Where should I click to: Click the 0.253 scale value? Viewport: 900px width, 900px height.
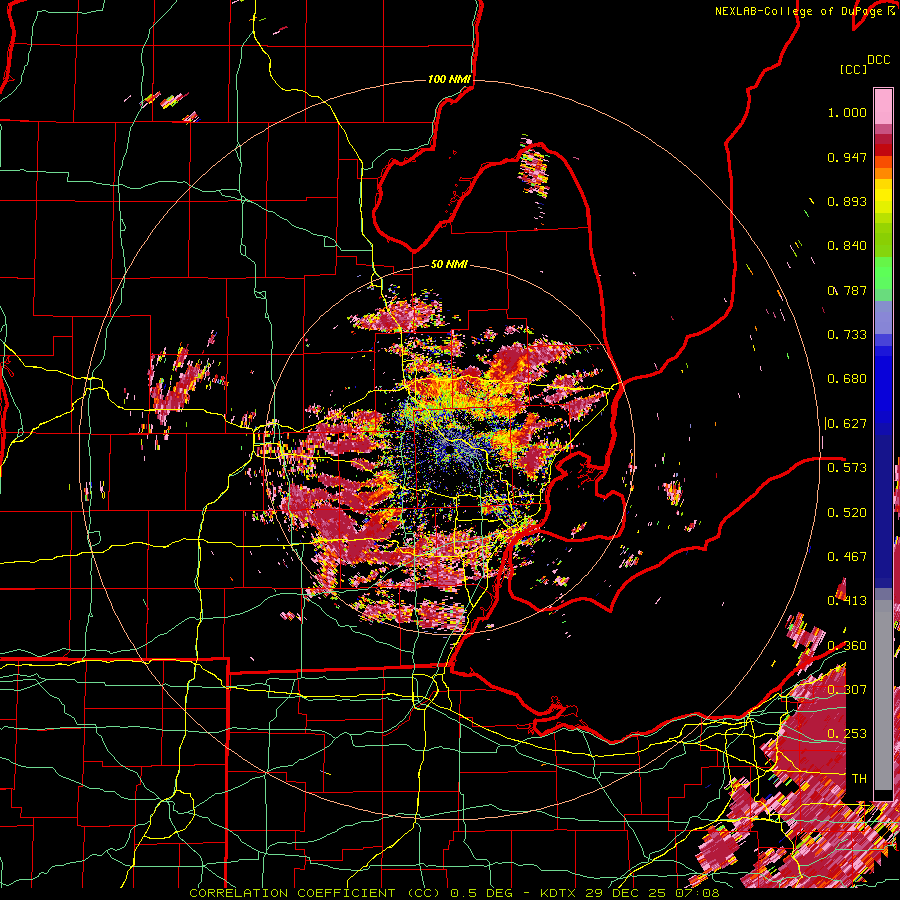pyautogui.click(x=847, y=734)
